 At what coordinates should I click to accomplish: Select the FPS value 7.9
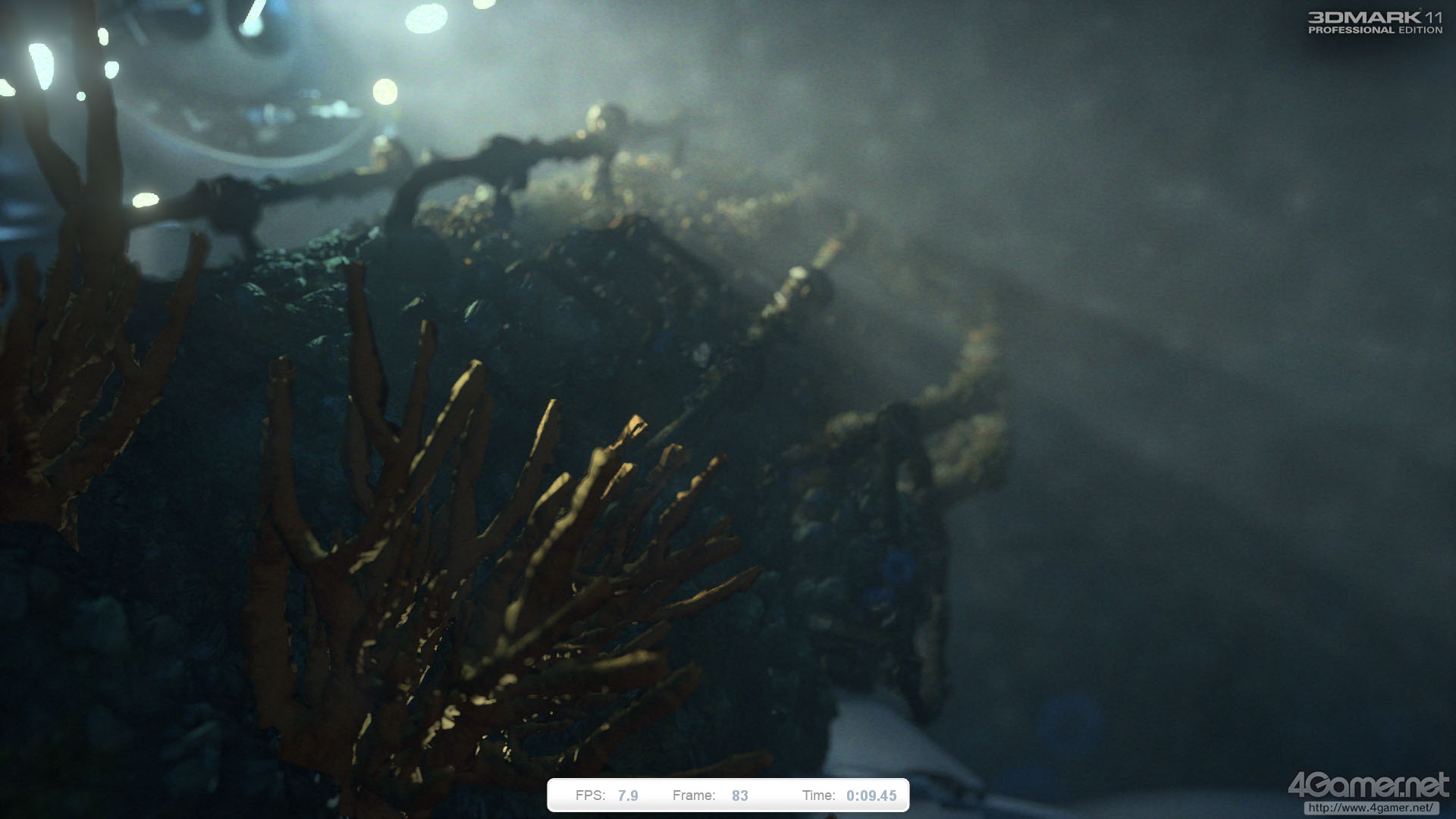click(628, 795)
